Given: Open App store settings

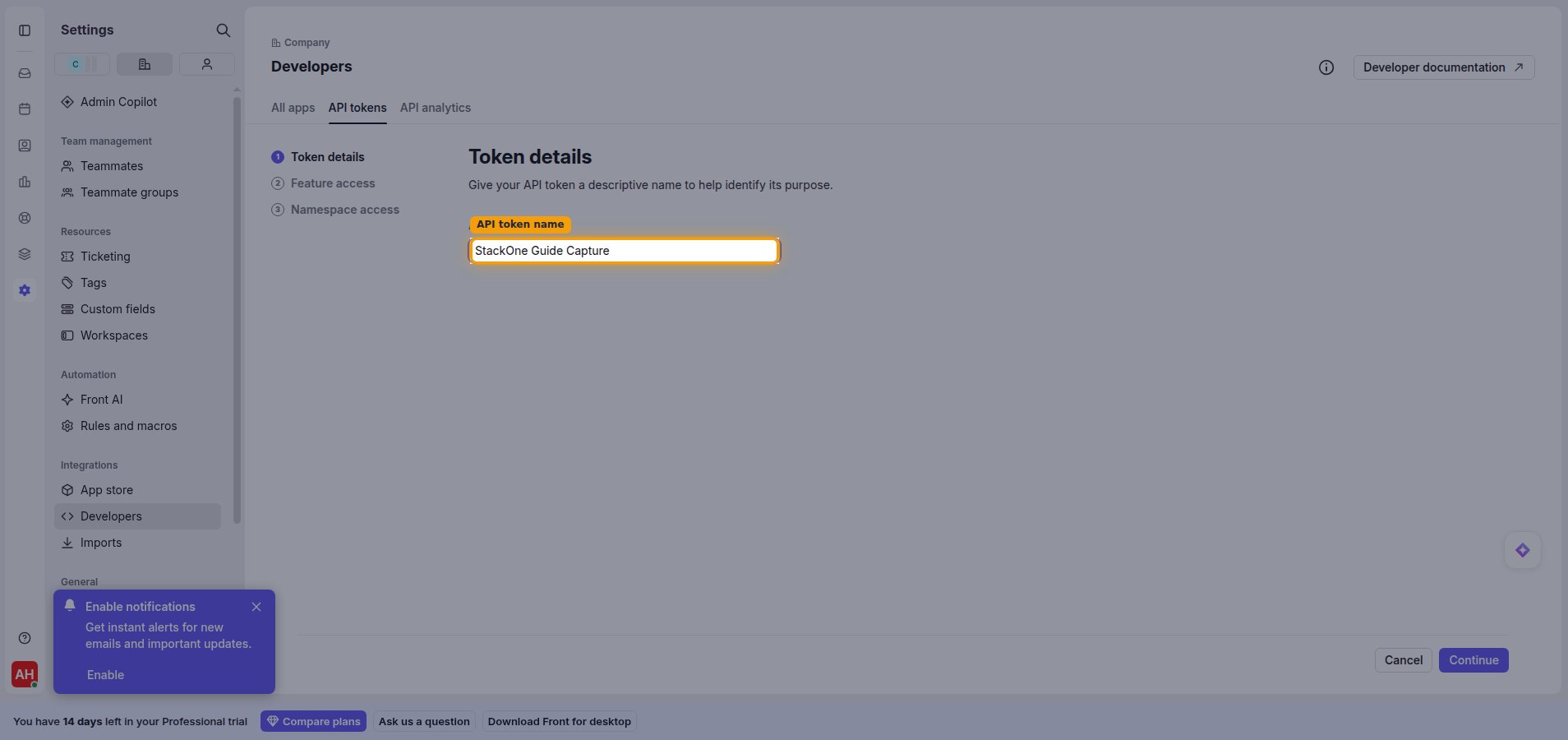Looking at the screenshot, I should click(138, 490).
